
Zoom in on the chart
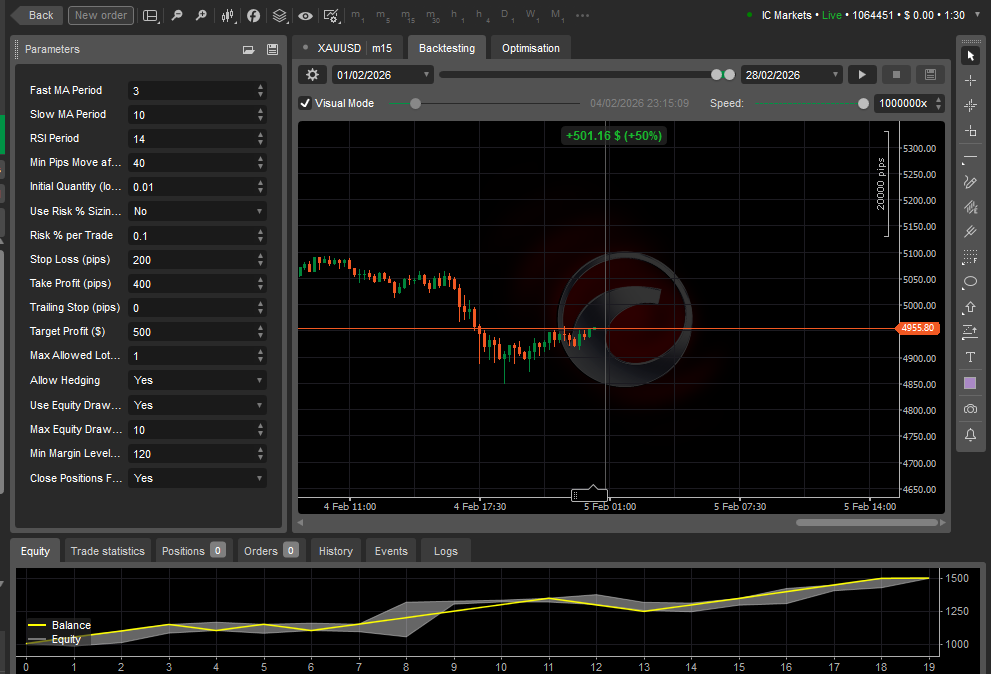click(200, 15)
